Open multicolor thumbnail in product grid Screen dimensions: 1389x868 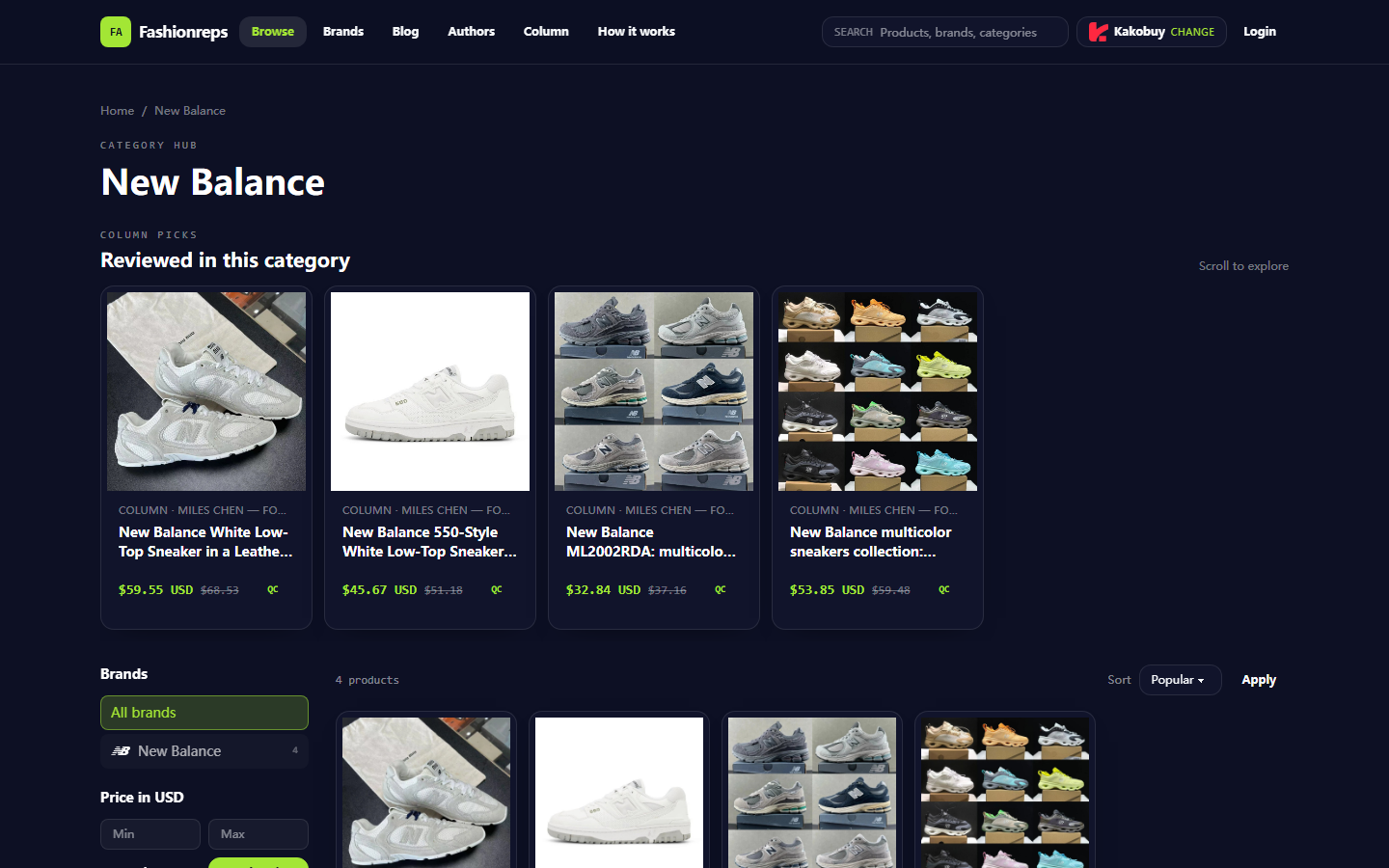[x=1005, y=793]
